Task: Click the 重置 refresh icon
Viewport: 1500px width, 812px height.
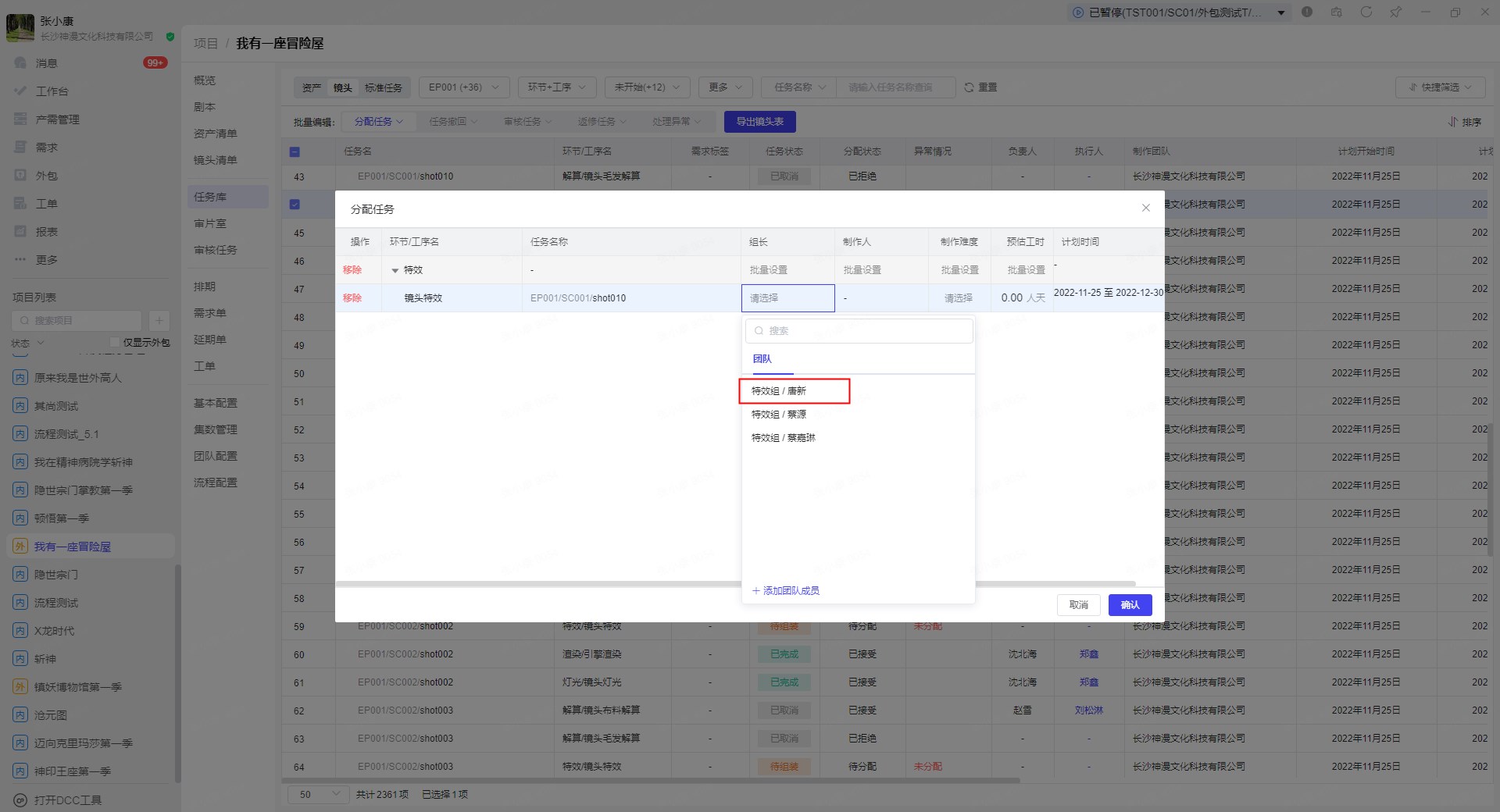Action: 969,87
